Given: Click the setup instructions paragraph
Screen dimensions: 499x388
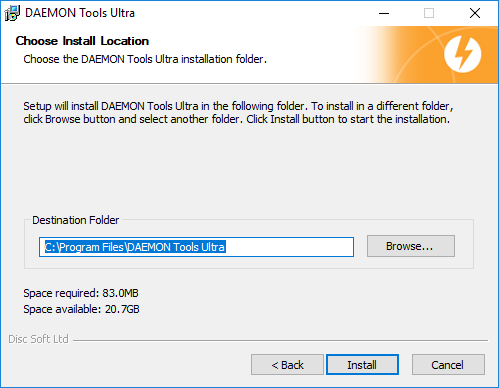Looking at the screenshot, I should pyautogui.click(x=238, y=113).
